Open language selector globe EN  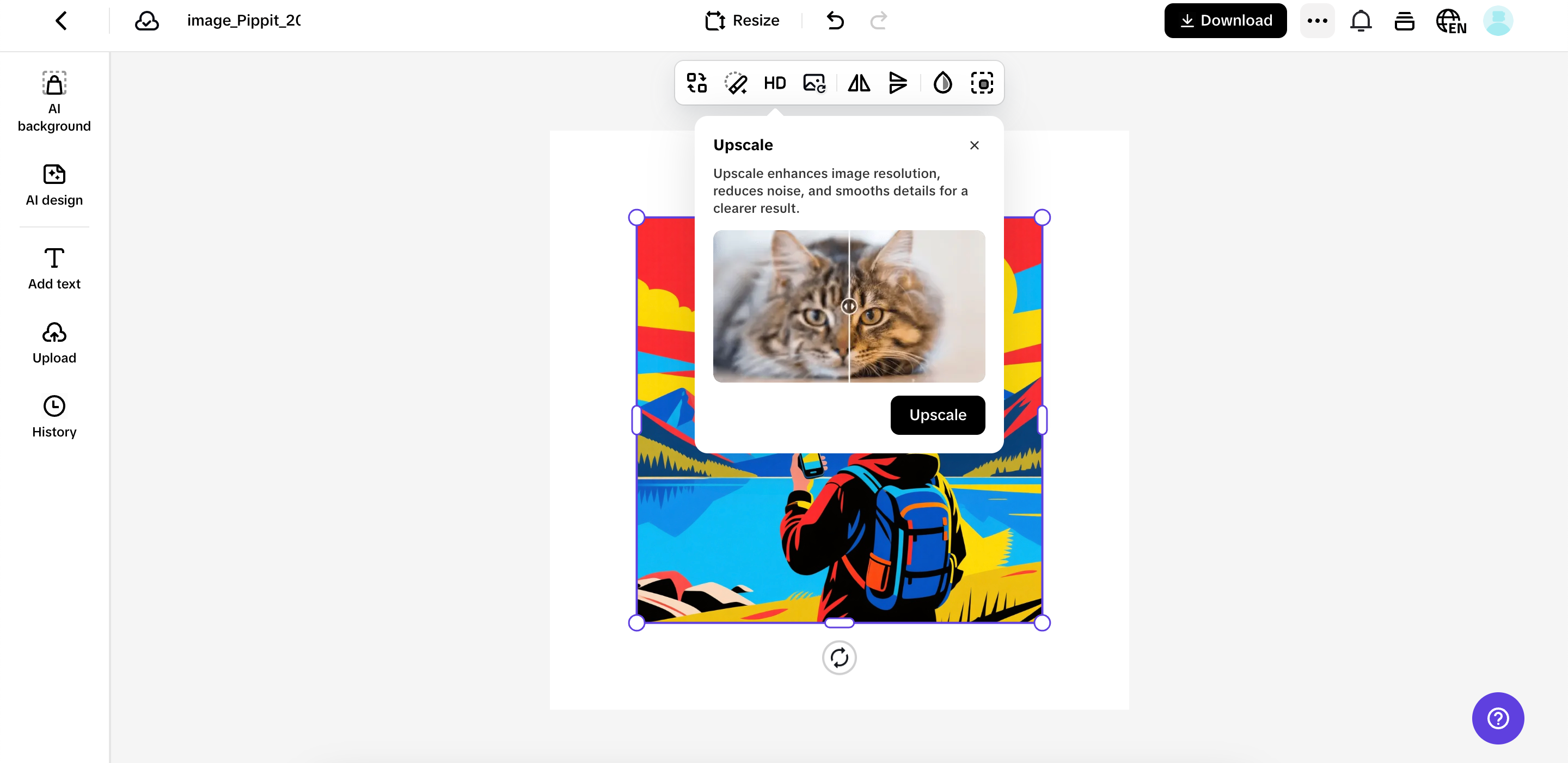(1450, 21)
